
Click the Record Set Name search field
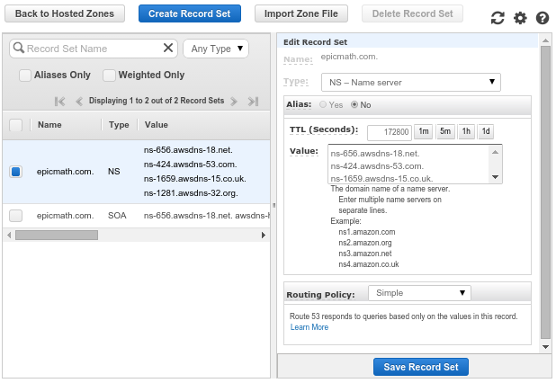pos(94,49)
